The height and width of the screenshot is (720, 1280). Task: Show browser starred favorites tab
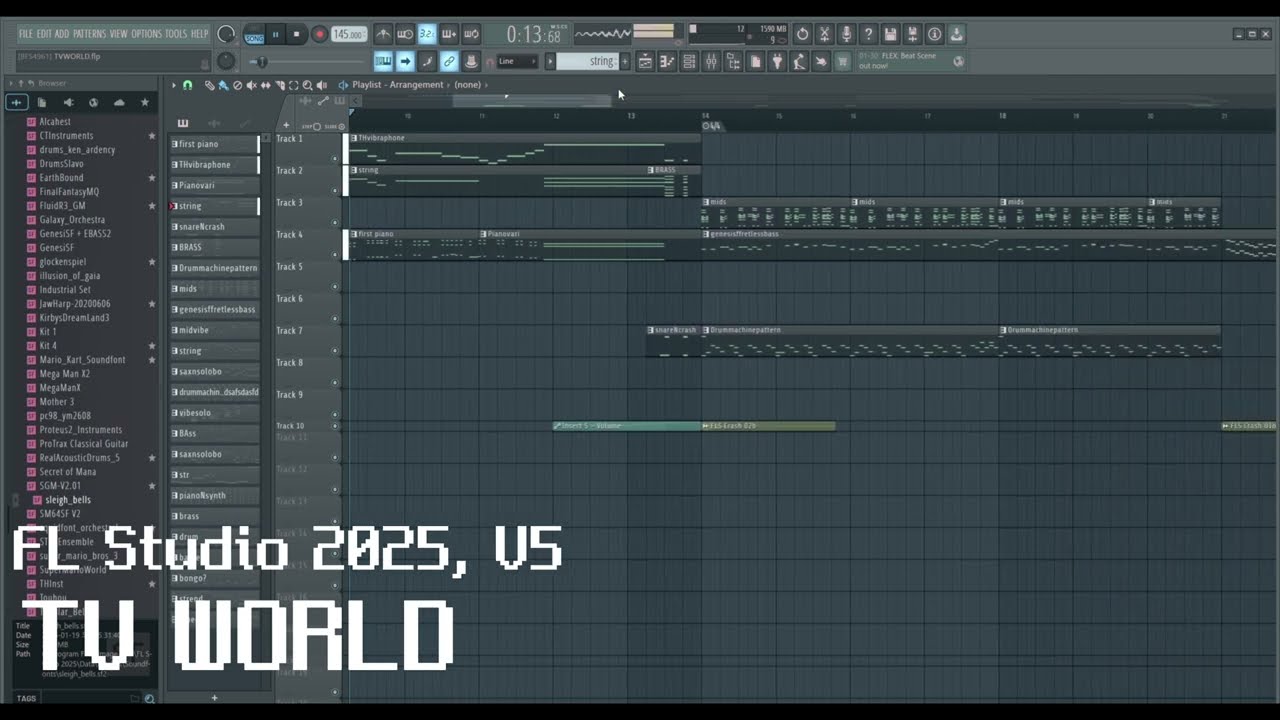pyautogui.click(x=144, y=102)
